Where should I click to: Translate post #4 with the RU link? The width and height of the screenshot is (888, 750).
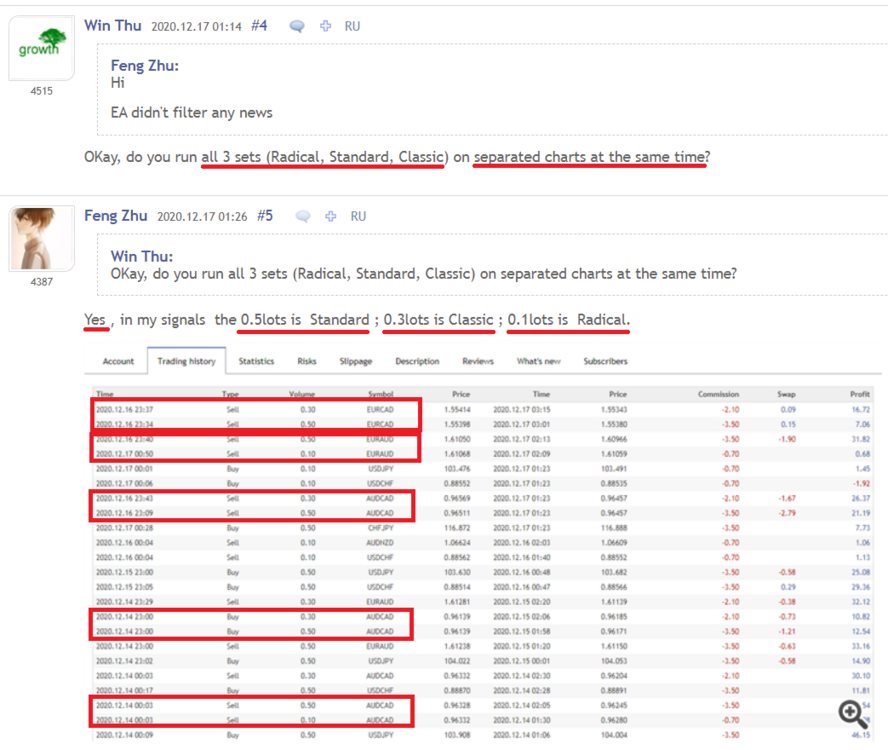pos(352,26)
